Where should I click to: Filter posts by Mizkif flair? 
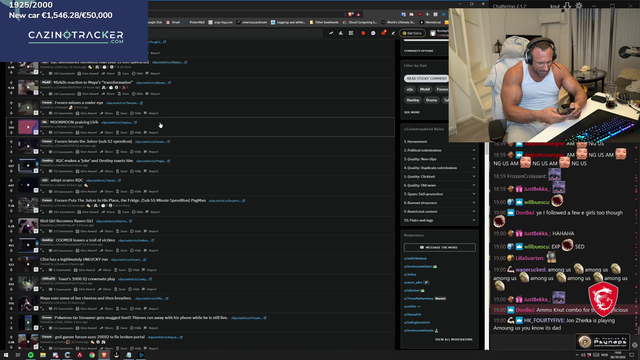(425, 89)
